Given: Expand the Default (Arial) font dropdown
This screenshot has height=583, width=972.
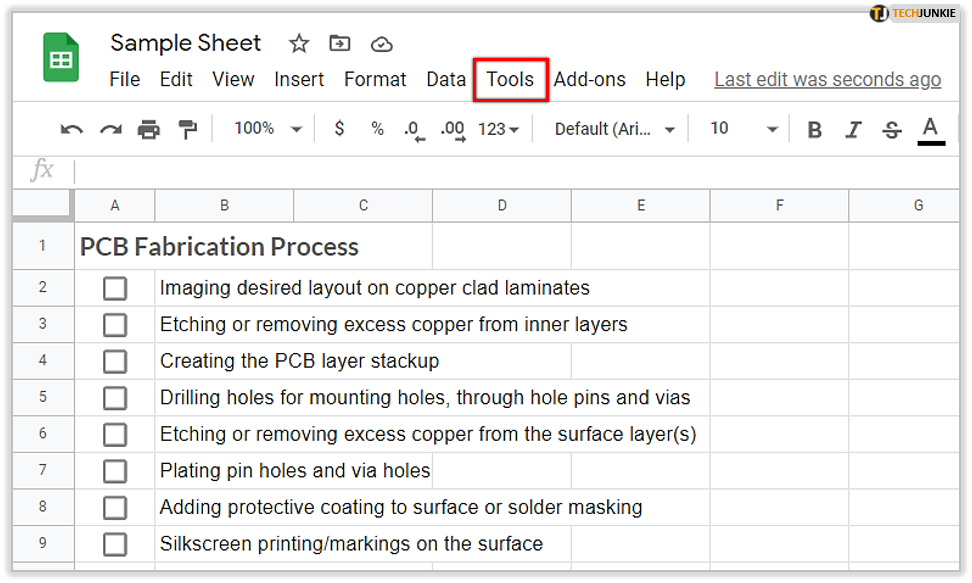Looking at the screenshot, I should (x=615, y=129).
